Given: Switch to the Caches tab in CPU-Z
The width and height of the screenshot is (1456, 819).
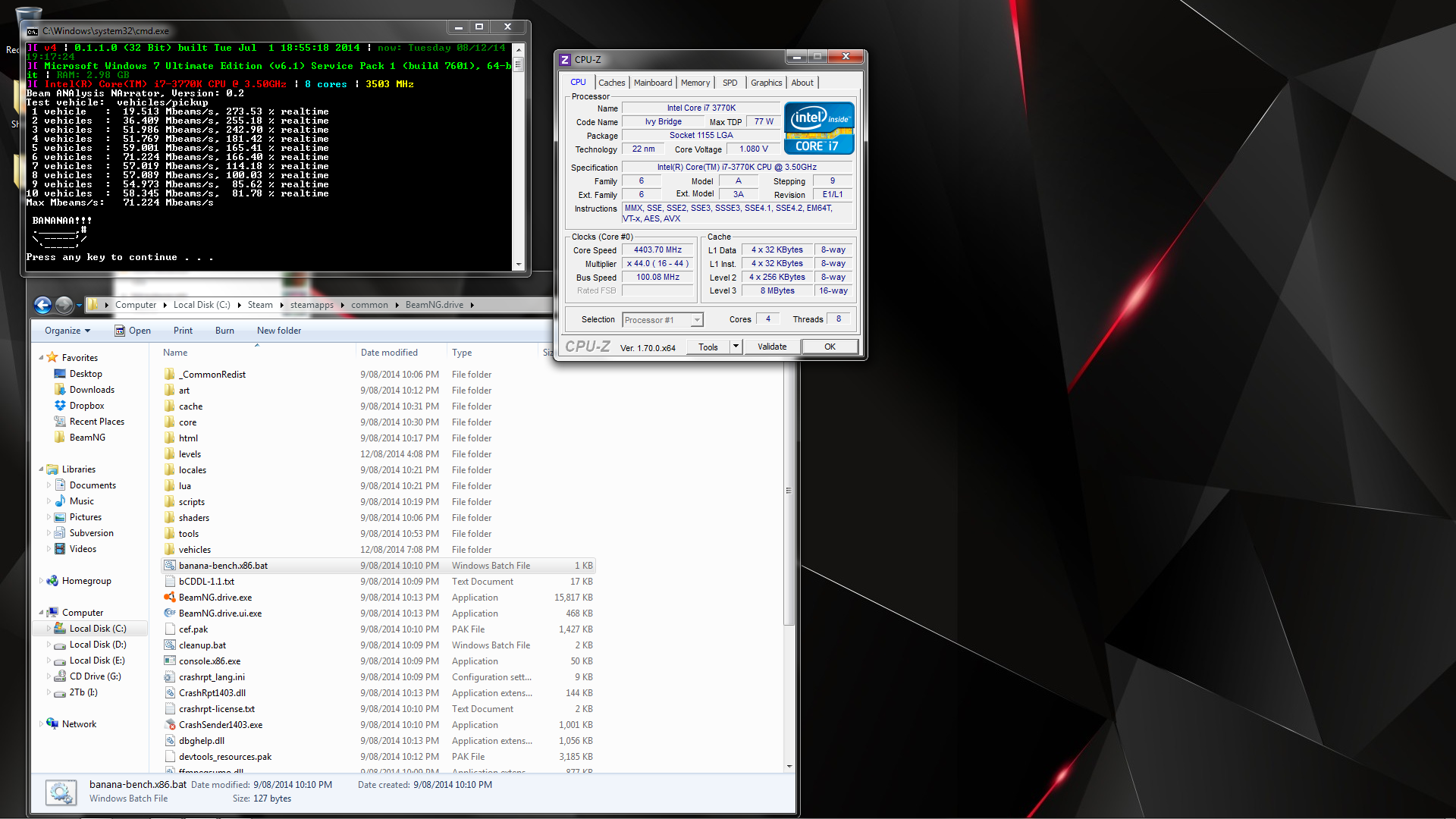Looking at the screenshot, I should [611, 83].
